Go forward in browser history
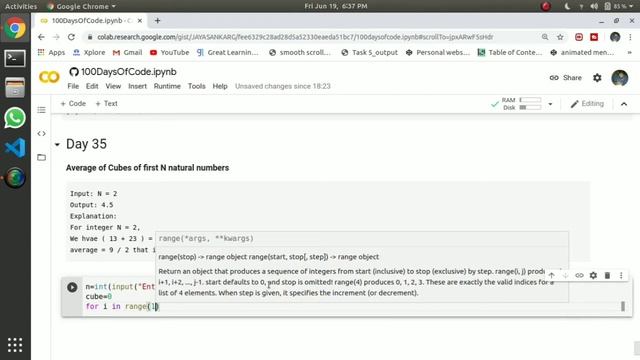 (x=56, y=37)
